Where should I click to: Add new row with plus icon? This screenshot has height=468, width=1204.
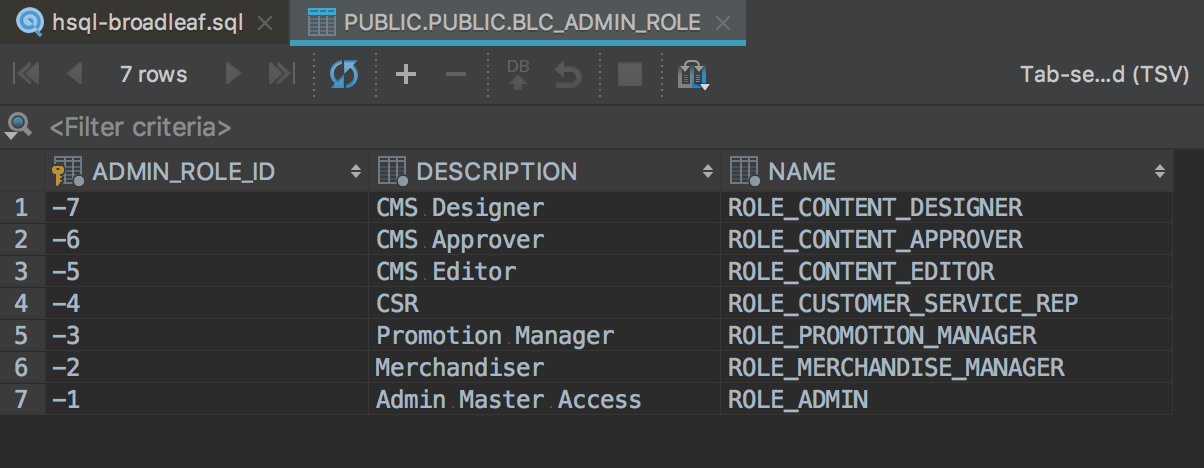[405, 74]
